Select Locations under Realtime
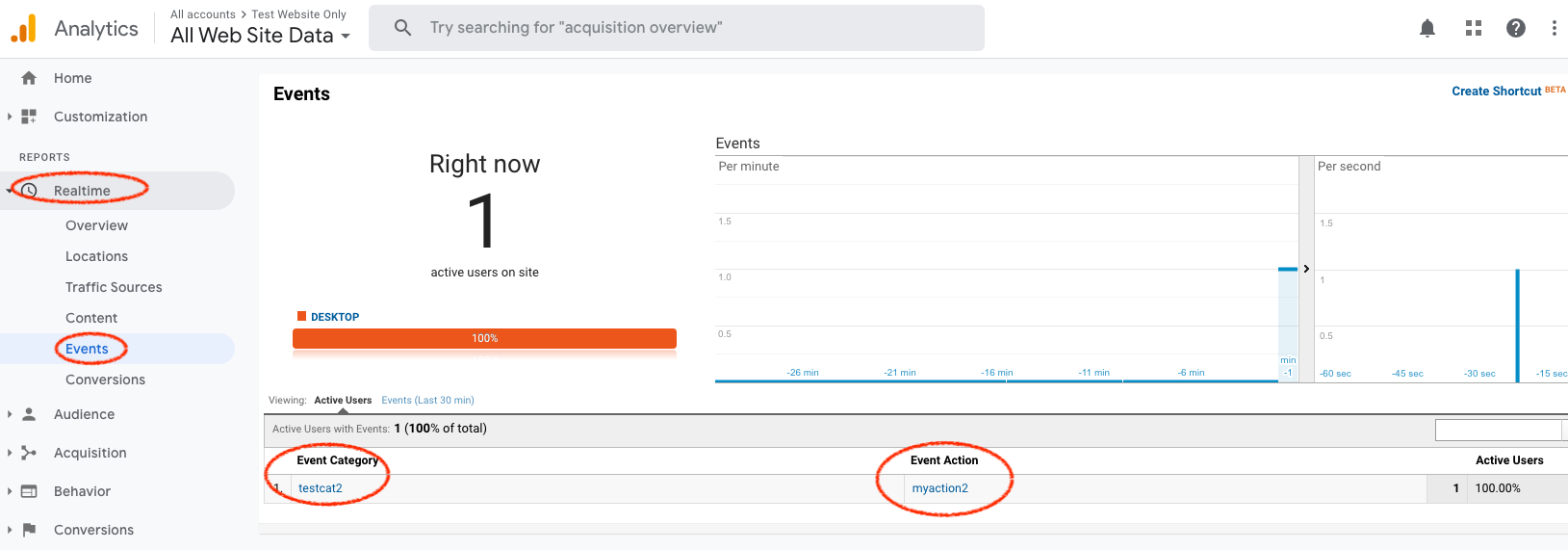Image resolution: width=1568 pixels, height=550 pixels. coord(96,256)
